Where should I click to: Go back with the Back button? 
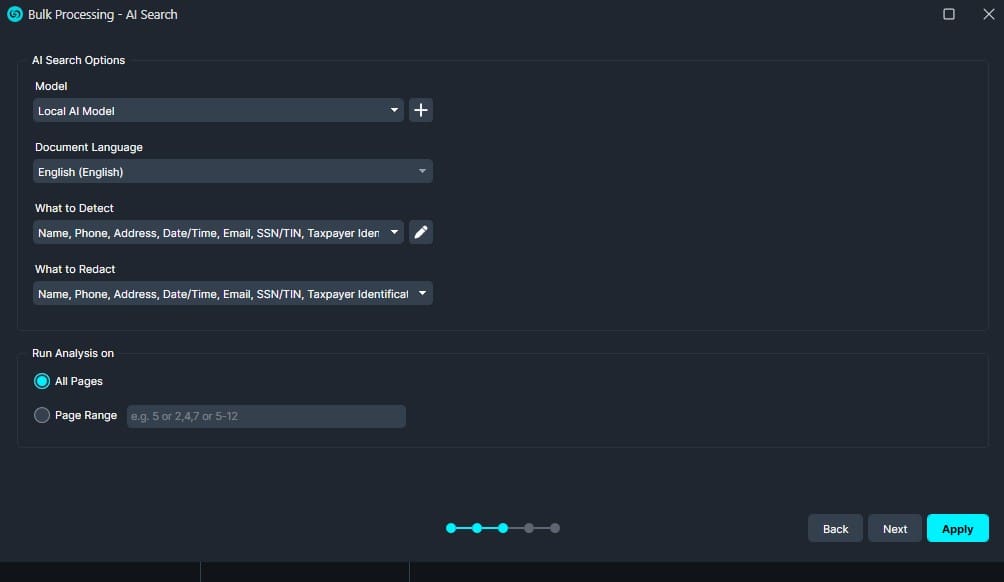(x=835, y=529)
